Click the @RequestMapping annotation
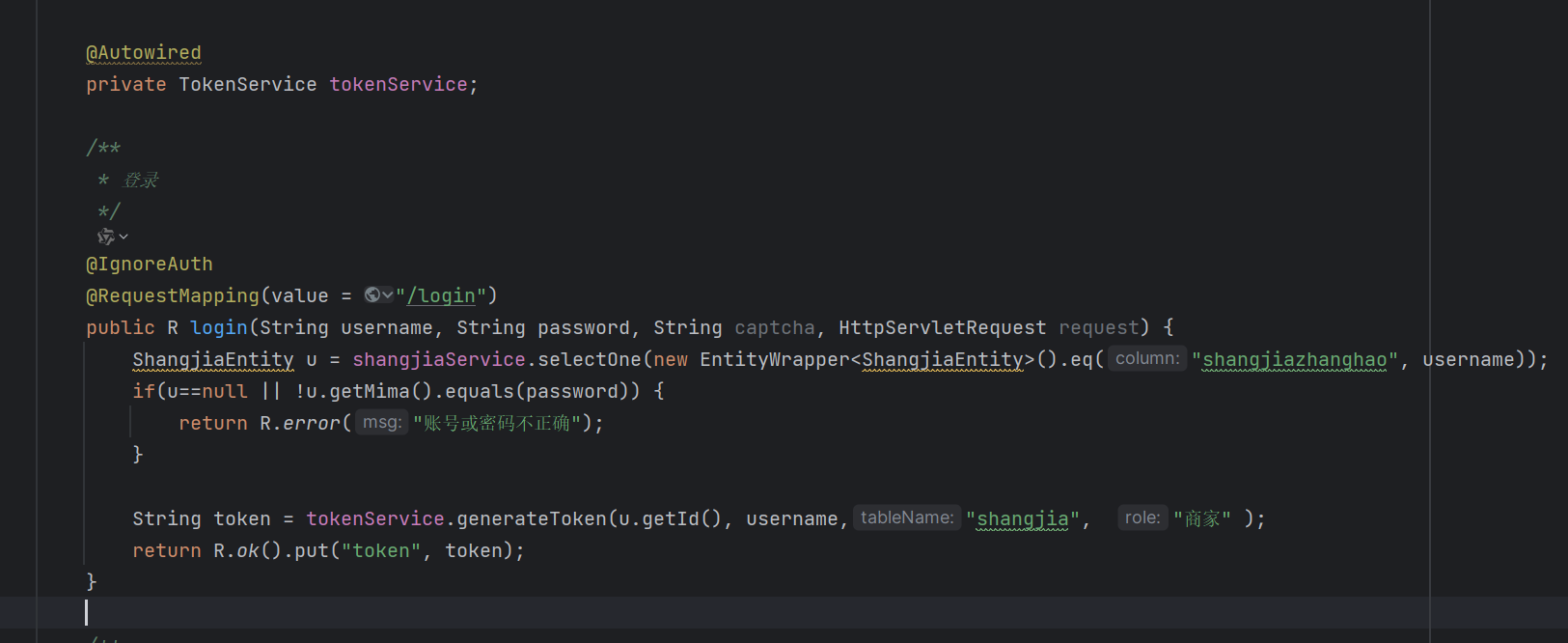This screenshot has height=643, width=1568. click(173, 295)
